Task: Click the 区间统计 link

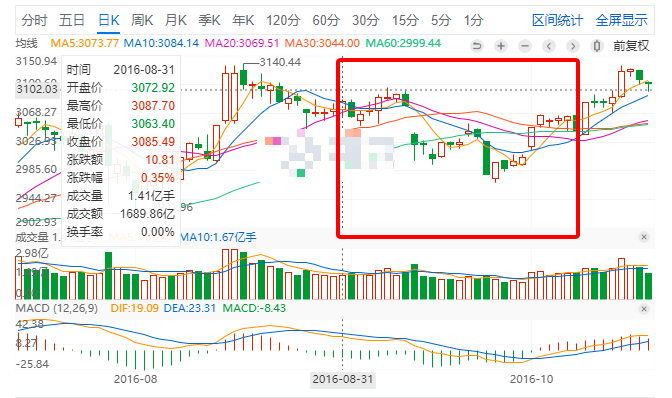Action: 557,20
